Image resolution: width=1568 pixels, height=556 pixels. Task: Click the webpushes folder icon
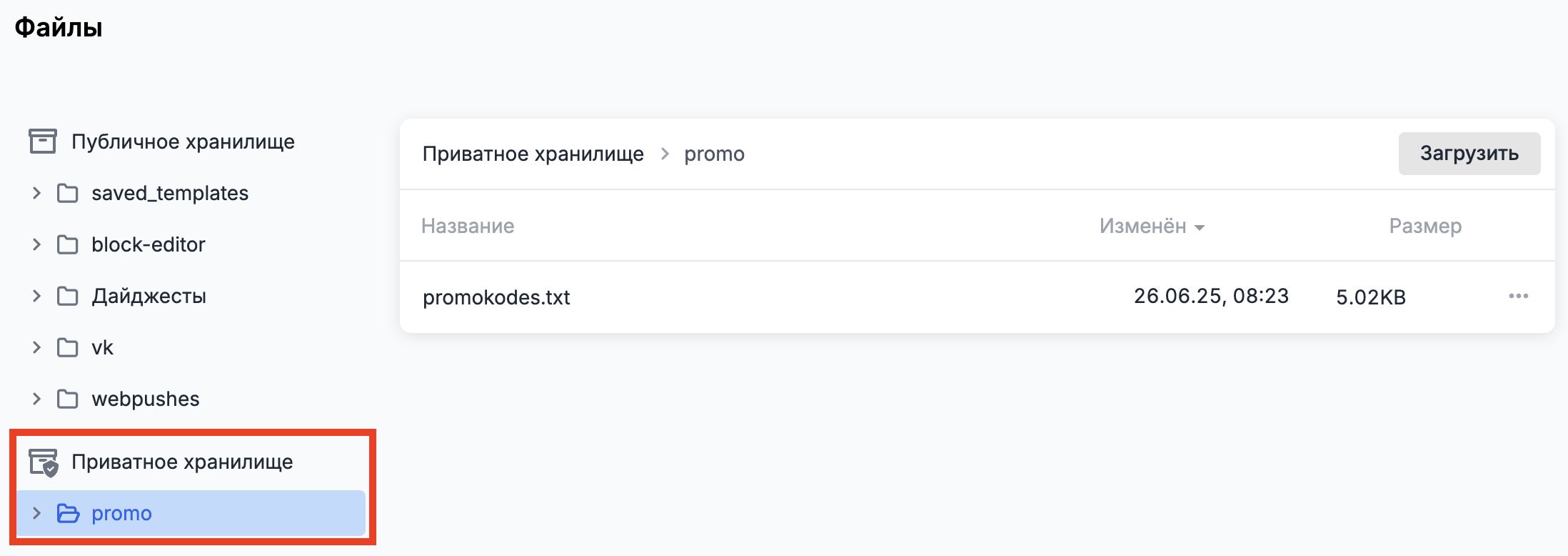tap(68, 399)
